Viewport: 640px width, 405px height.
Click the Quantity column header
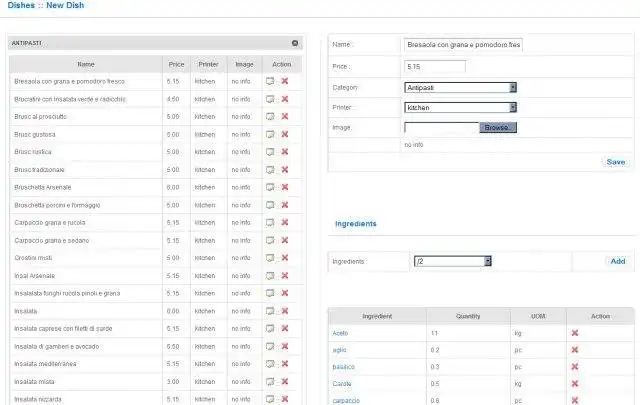pos(468,316)
